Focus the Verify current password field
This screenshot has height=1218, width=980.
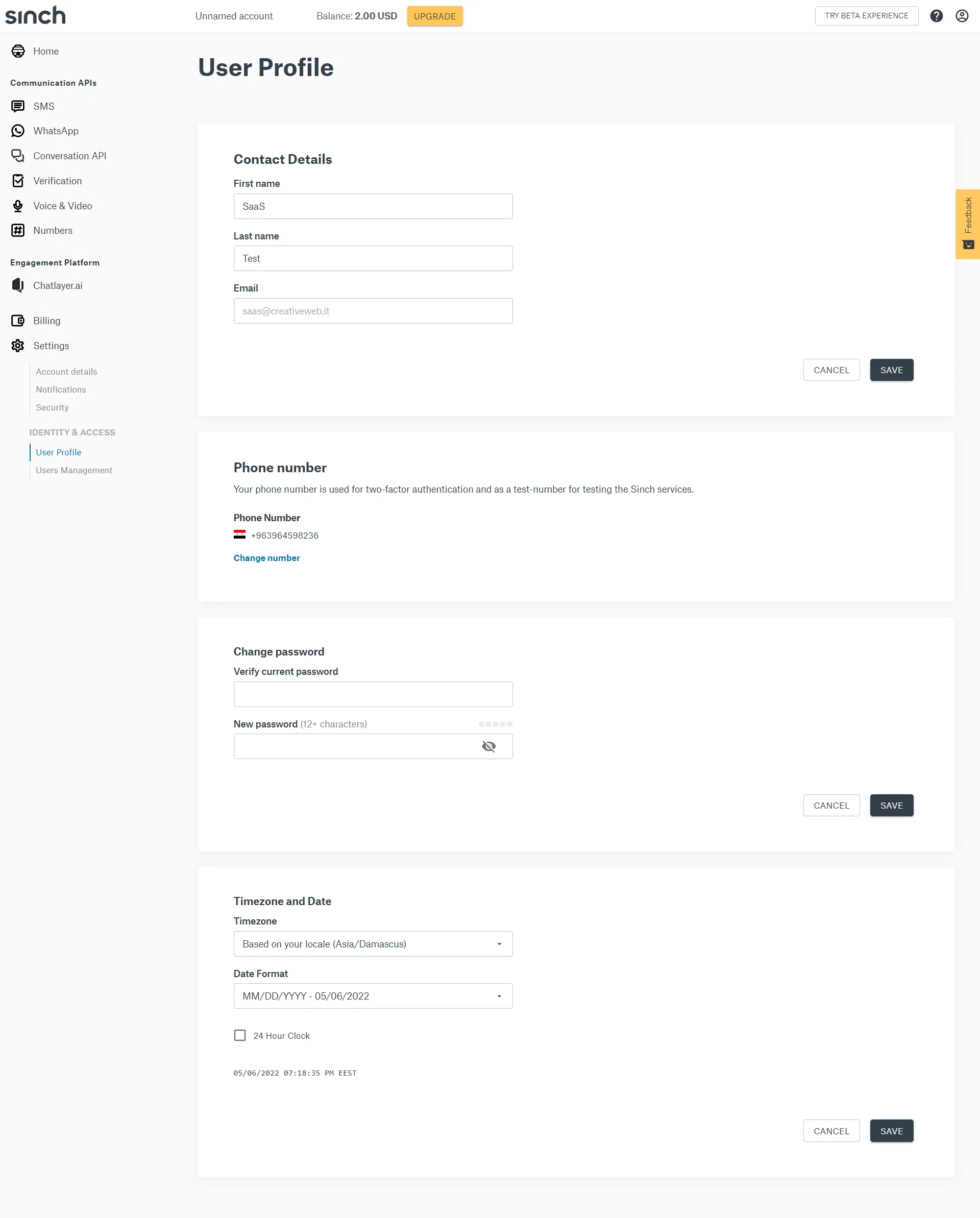click(x=373, y=694)
